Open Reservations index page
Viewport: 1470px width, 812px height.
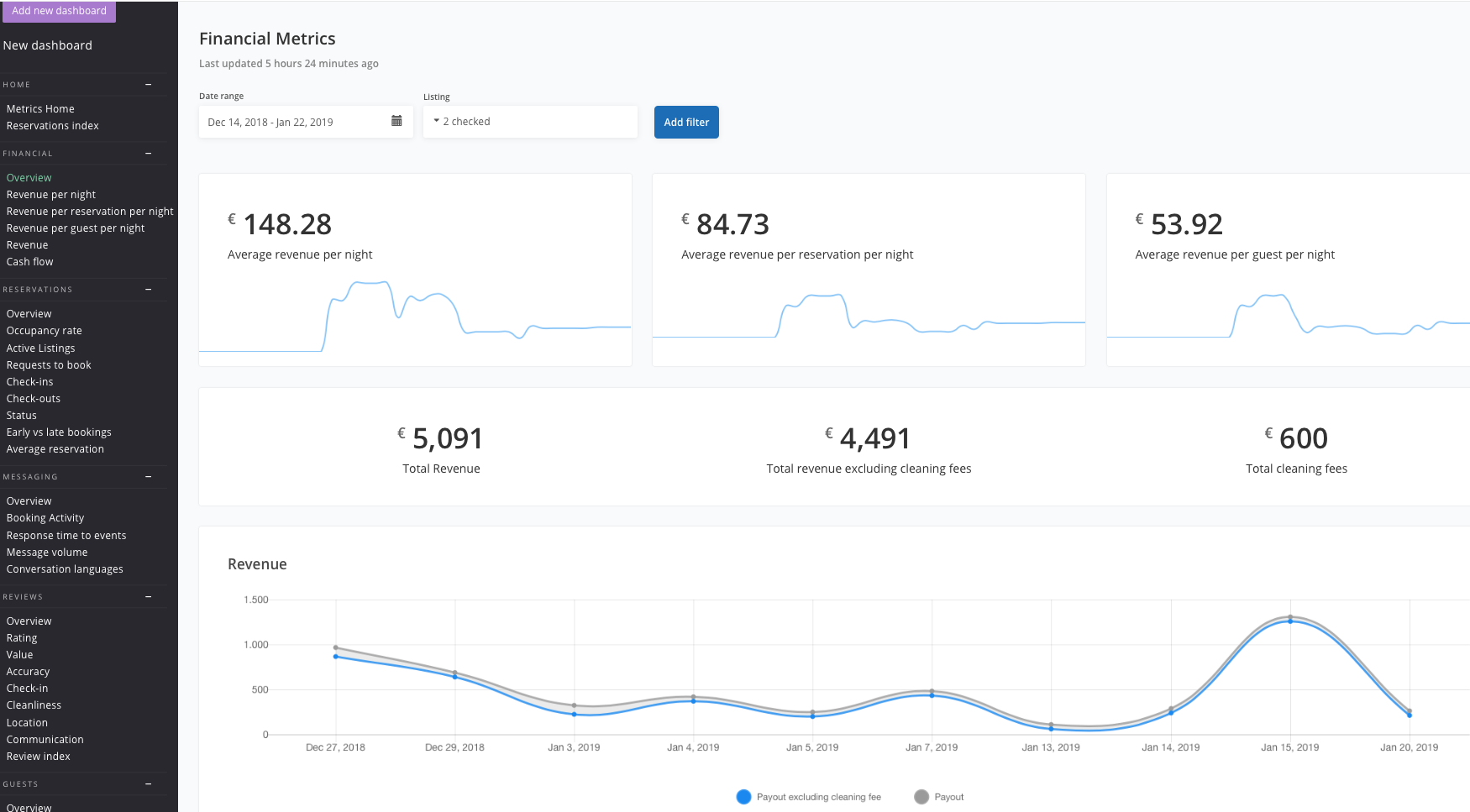click(x=53, y=126)
